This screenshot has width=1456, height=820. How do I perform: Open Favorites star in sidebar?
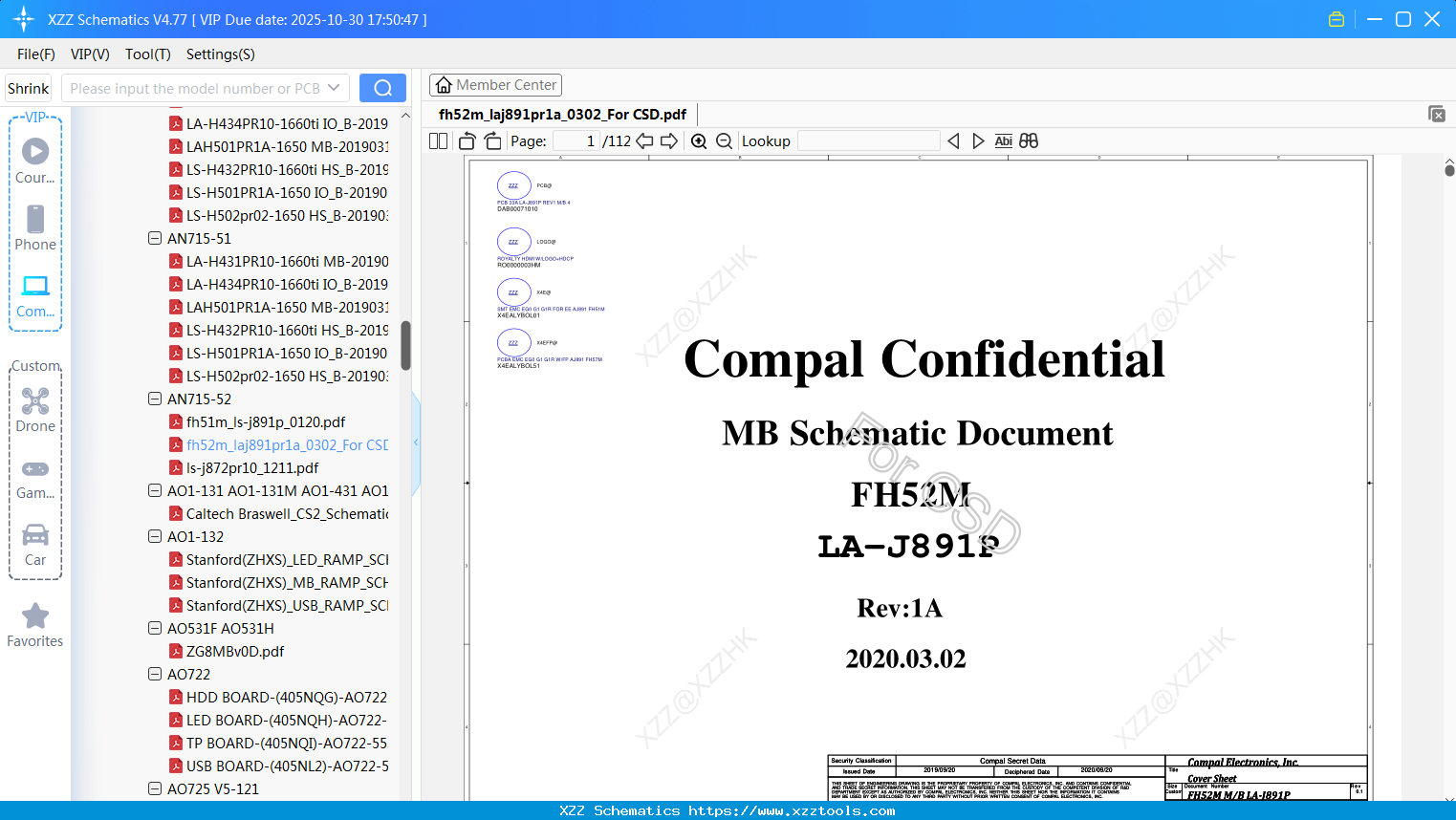pyautogui.click(x=35, y=625)
